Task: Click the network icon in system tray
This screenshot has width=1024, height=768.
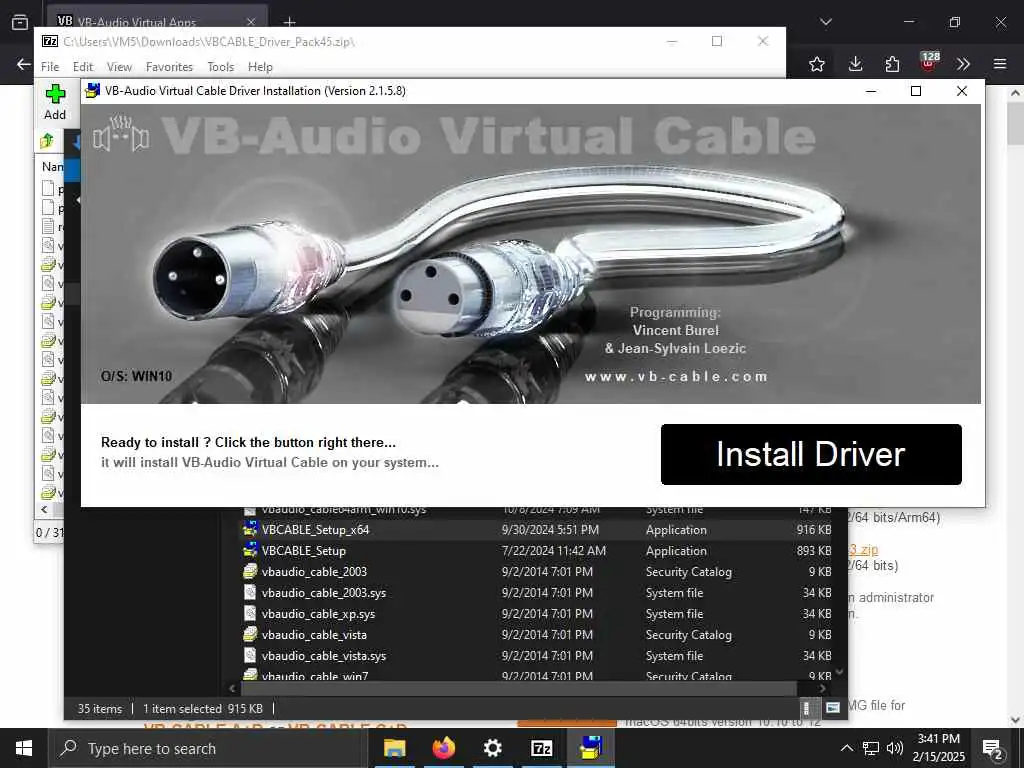Action: (871, 748)
